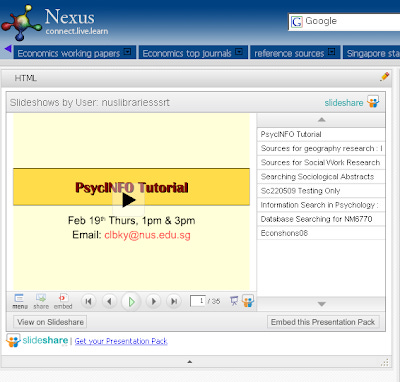Go to the previous slide

click(x=109, y=301)
